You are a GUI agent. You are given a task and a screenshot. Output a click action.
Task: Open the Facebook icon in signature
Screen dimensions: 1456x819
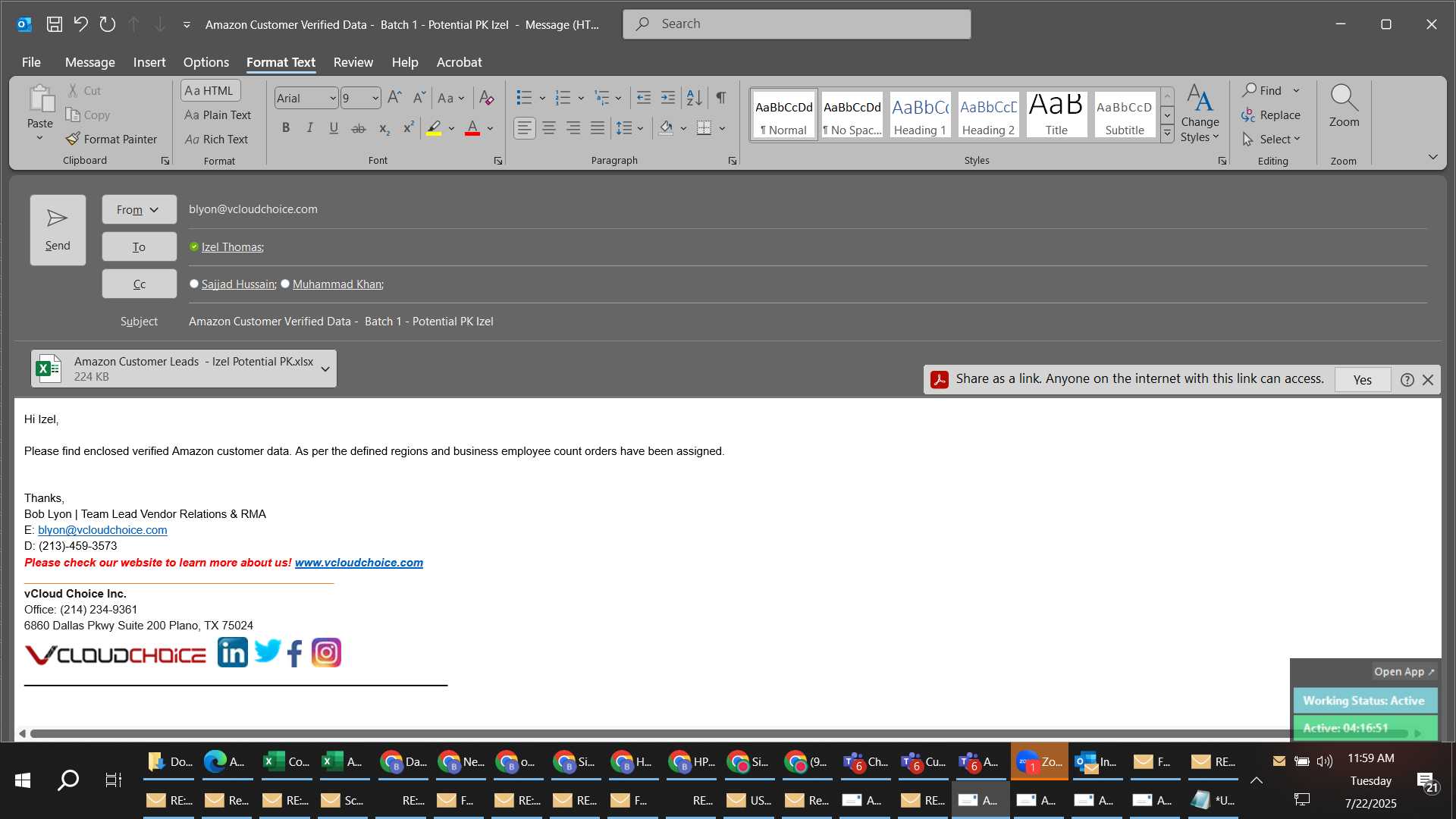[x=295, y=653]
